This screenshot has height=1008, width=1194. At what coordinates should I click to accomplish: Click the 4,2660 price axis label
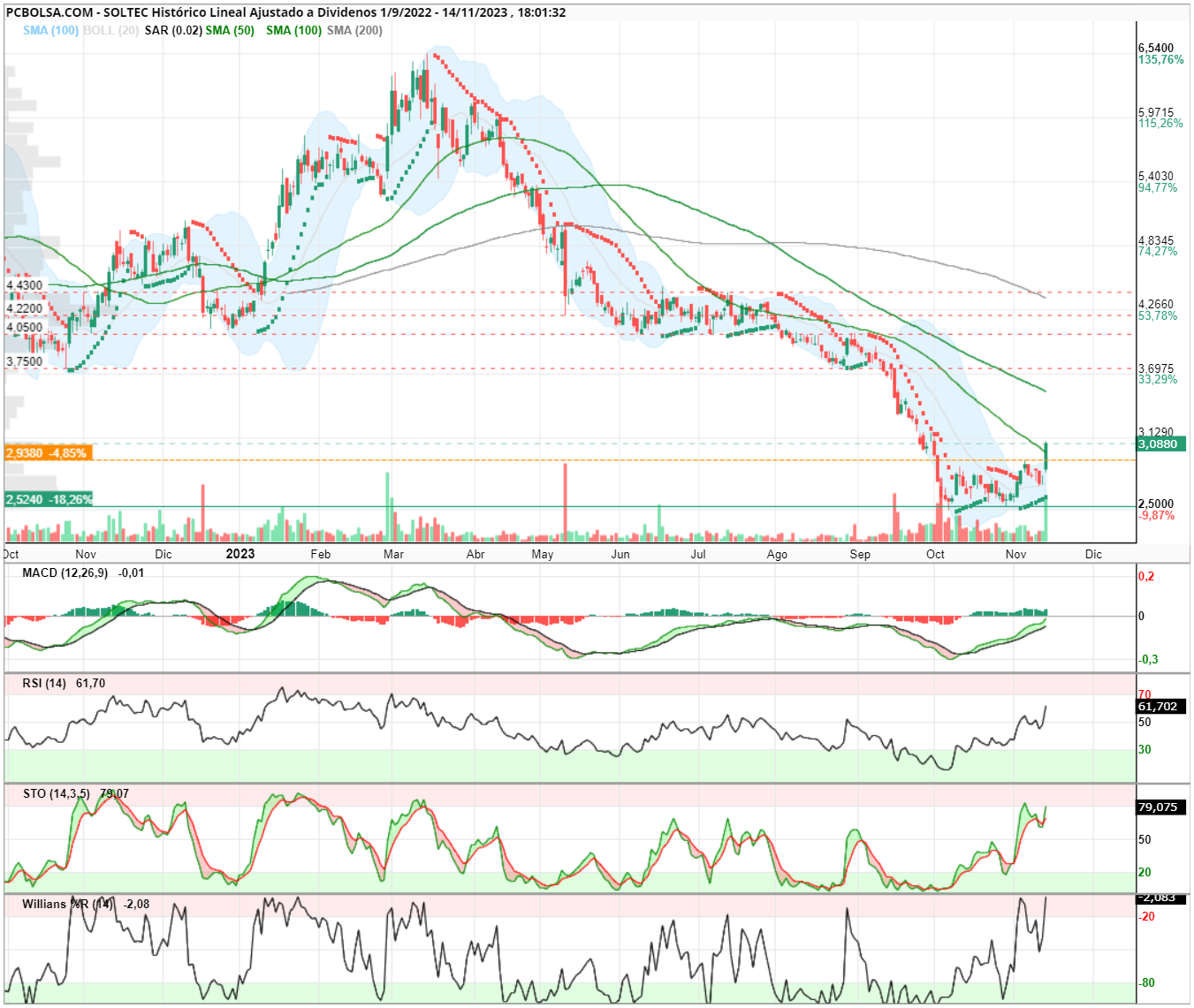pyautogui.click(x=1156, y=305)
